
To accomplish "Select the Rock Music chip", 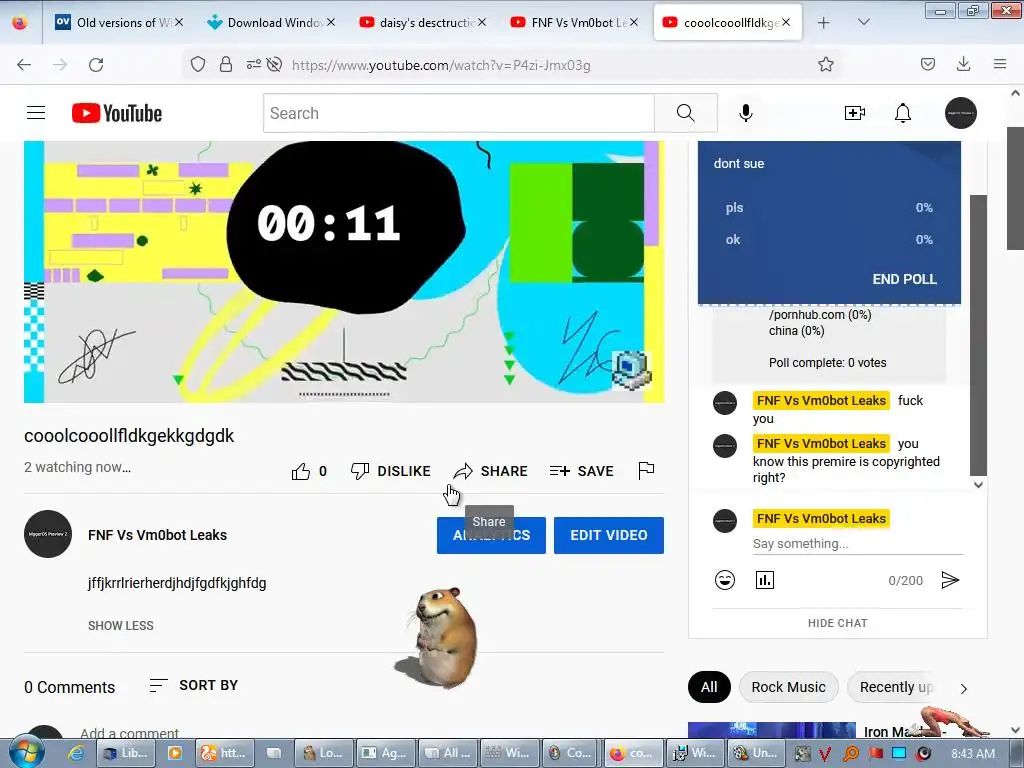I will (x=788, y=687).
